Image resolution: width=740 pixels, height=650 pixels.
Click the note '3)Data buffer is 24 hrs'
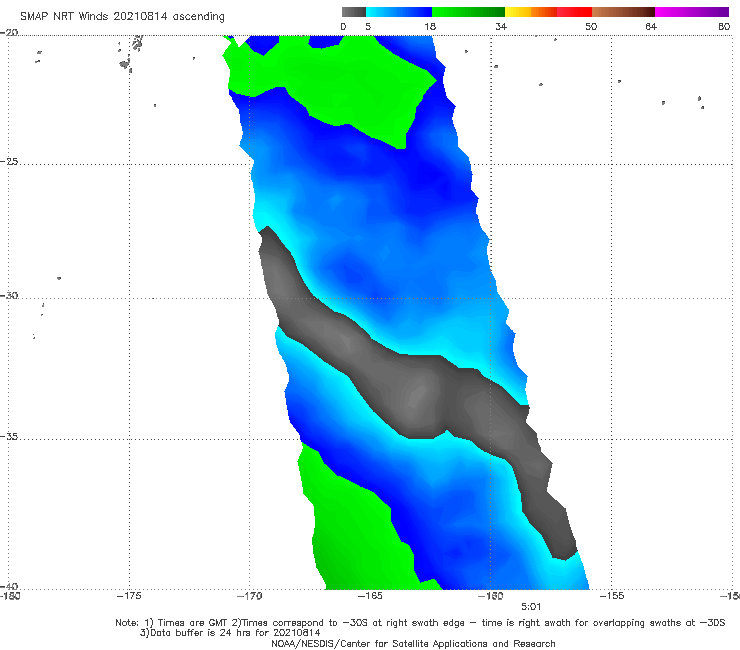[230, 633]
